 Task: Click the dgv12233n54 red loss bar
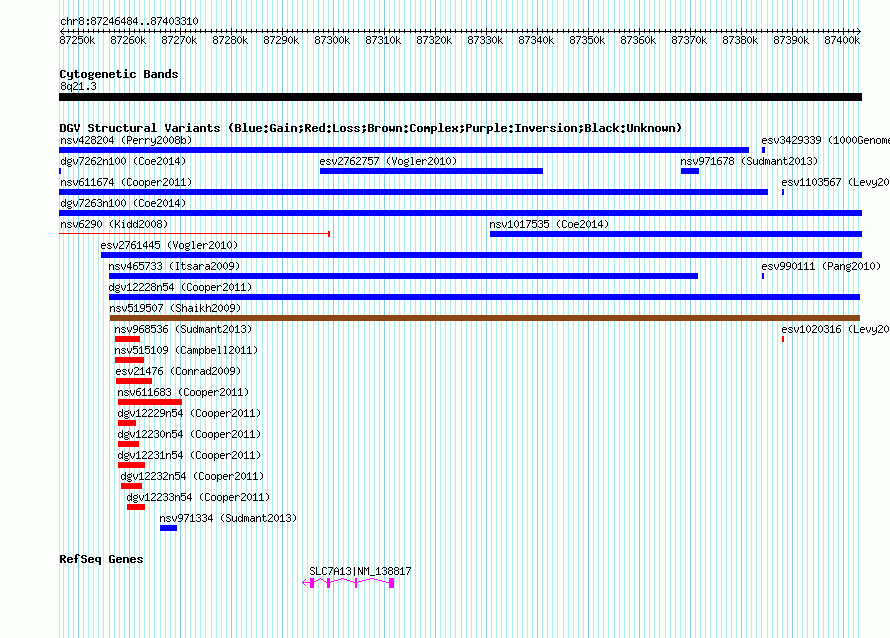(x=136, y=507)
